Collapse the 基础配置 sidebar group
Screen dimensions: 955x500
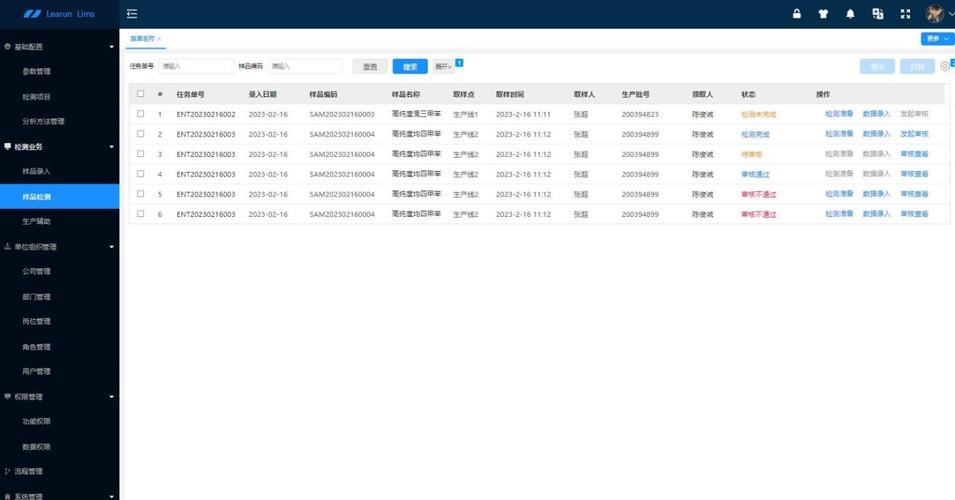(111, 47)
